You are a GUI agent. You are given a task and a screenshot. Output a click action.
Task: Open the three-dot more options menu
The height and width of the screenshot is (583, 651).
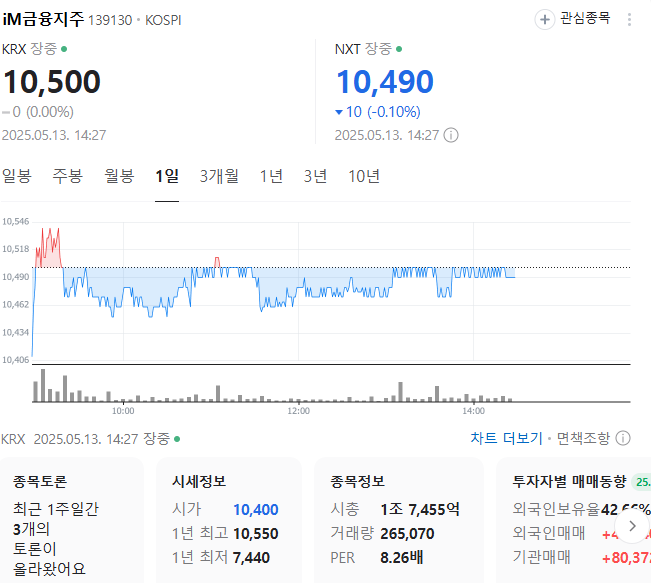[629, 20]
